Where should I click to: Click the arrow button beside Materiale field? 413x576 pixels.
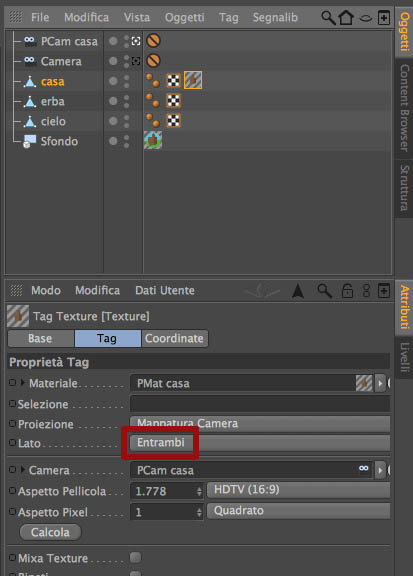[380, 384]
